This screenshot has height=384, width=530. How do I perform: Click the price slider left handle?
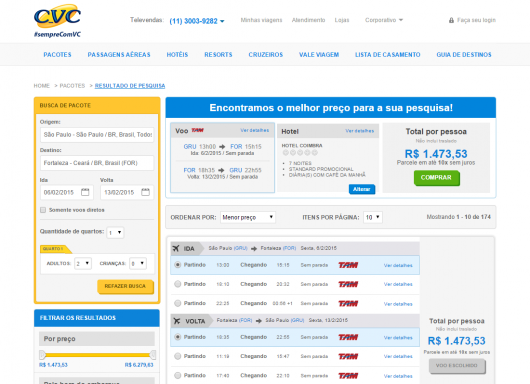(42, 355)
